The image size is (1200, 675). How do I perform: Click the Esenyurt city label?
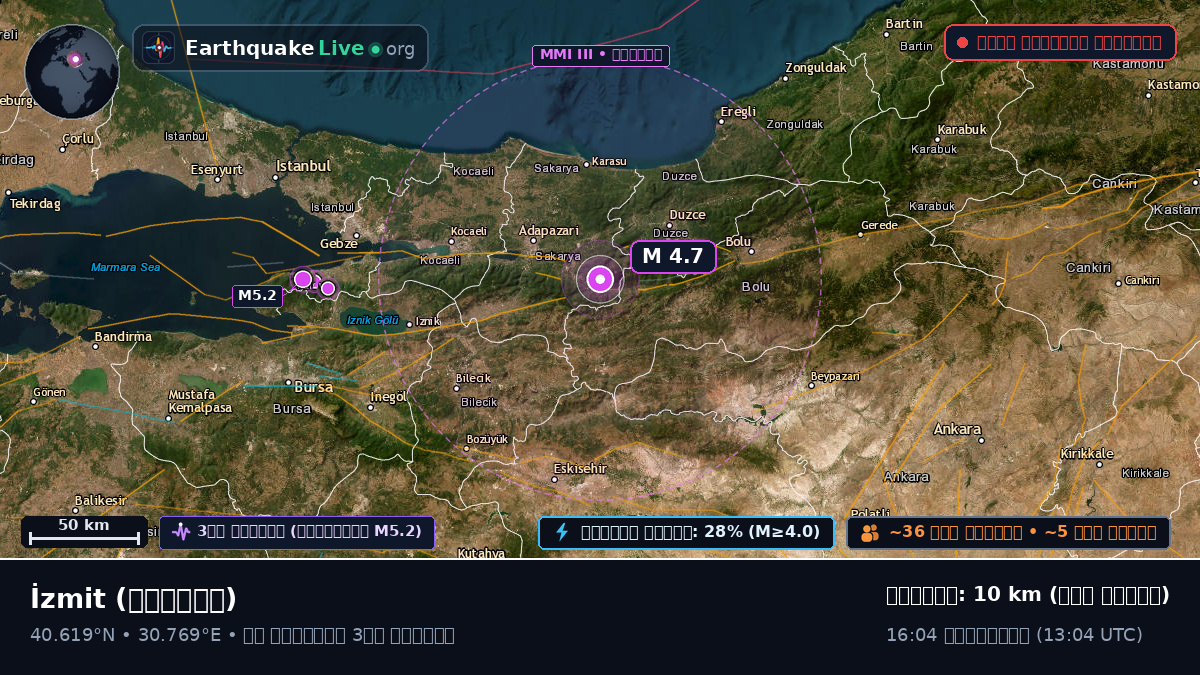click(217, 169)
